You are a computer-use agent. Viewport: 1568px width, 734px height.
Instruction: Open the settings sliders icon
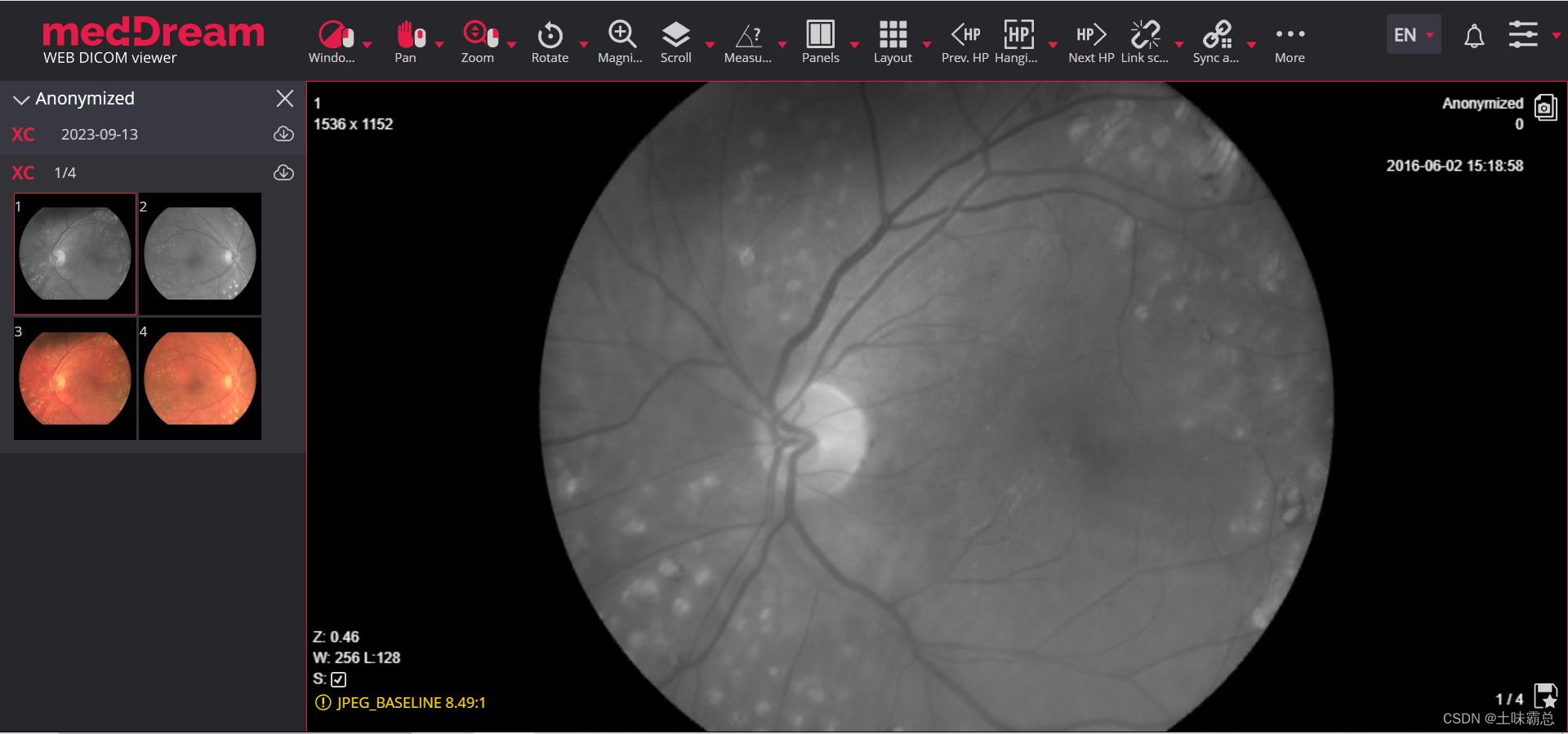tap(1523, 34)
